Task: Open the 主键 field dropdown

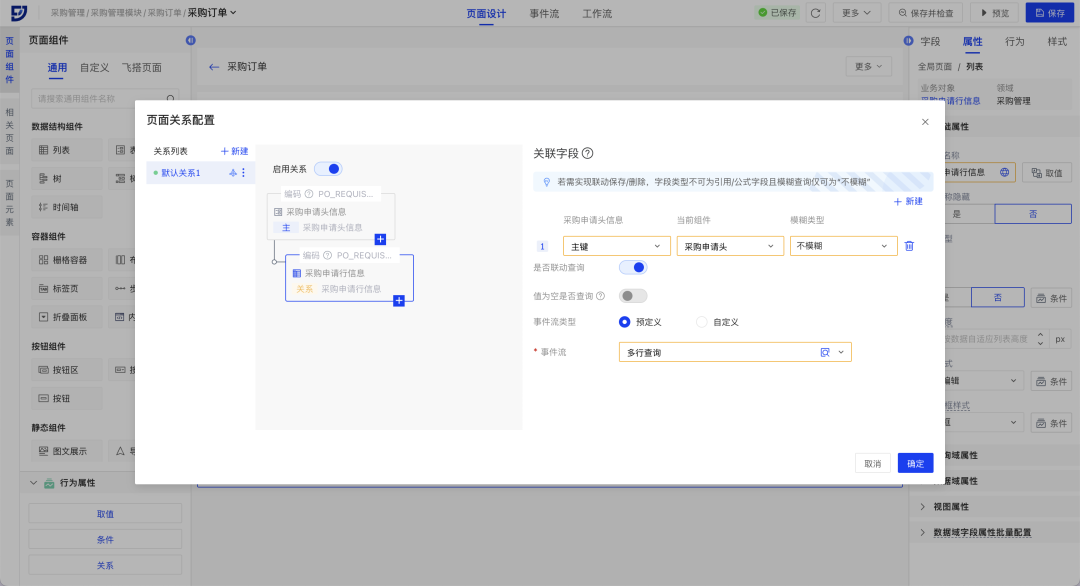Action: click(x=616, y=246)
